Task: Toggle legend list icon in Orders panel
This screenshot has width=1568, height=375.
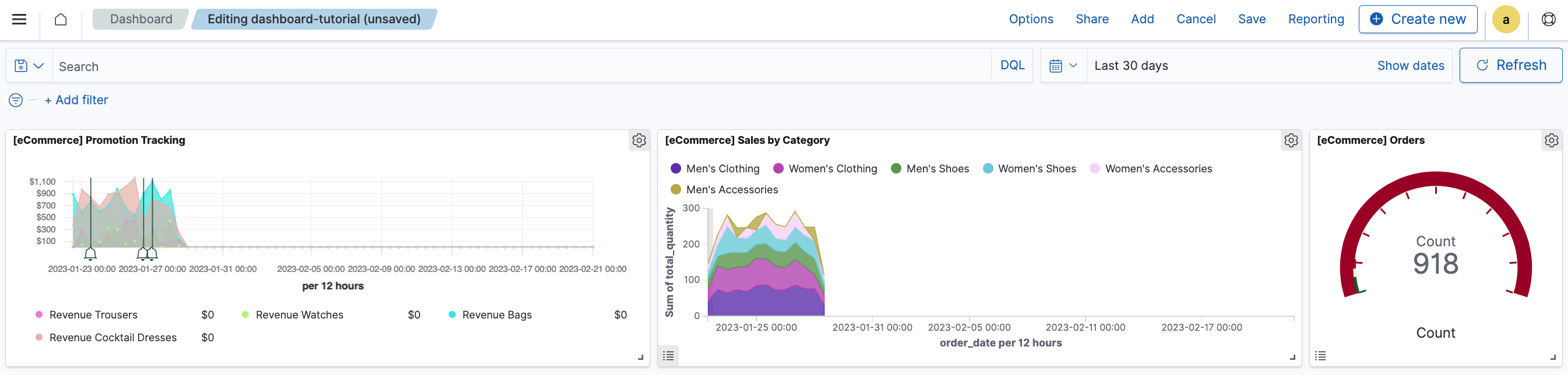Action: coord(1320,356)
